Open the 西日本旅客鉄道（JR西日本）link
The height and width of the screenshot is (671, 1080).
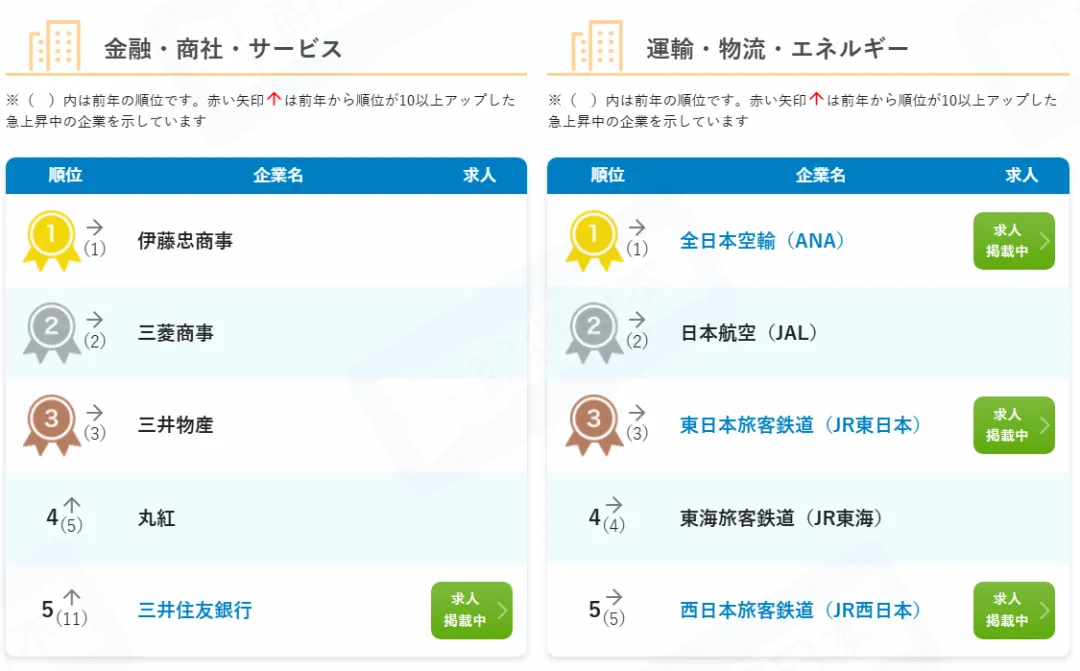pos(801,610)
